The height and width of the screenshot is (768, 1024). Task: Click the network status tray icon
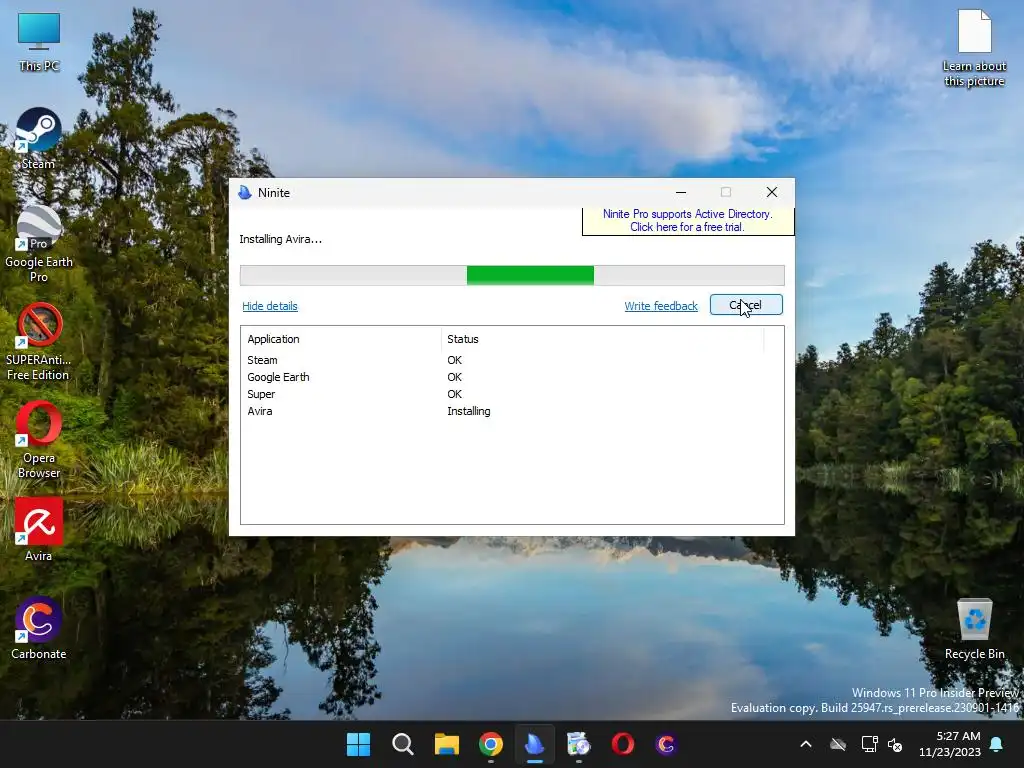[869, 744]
